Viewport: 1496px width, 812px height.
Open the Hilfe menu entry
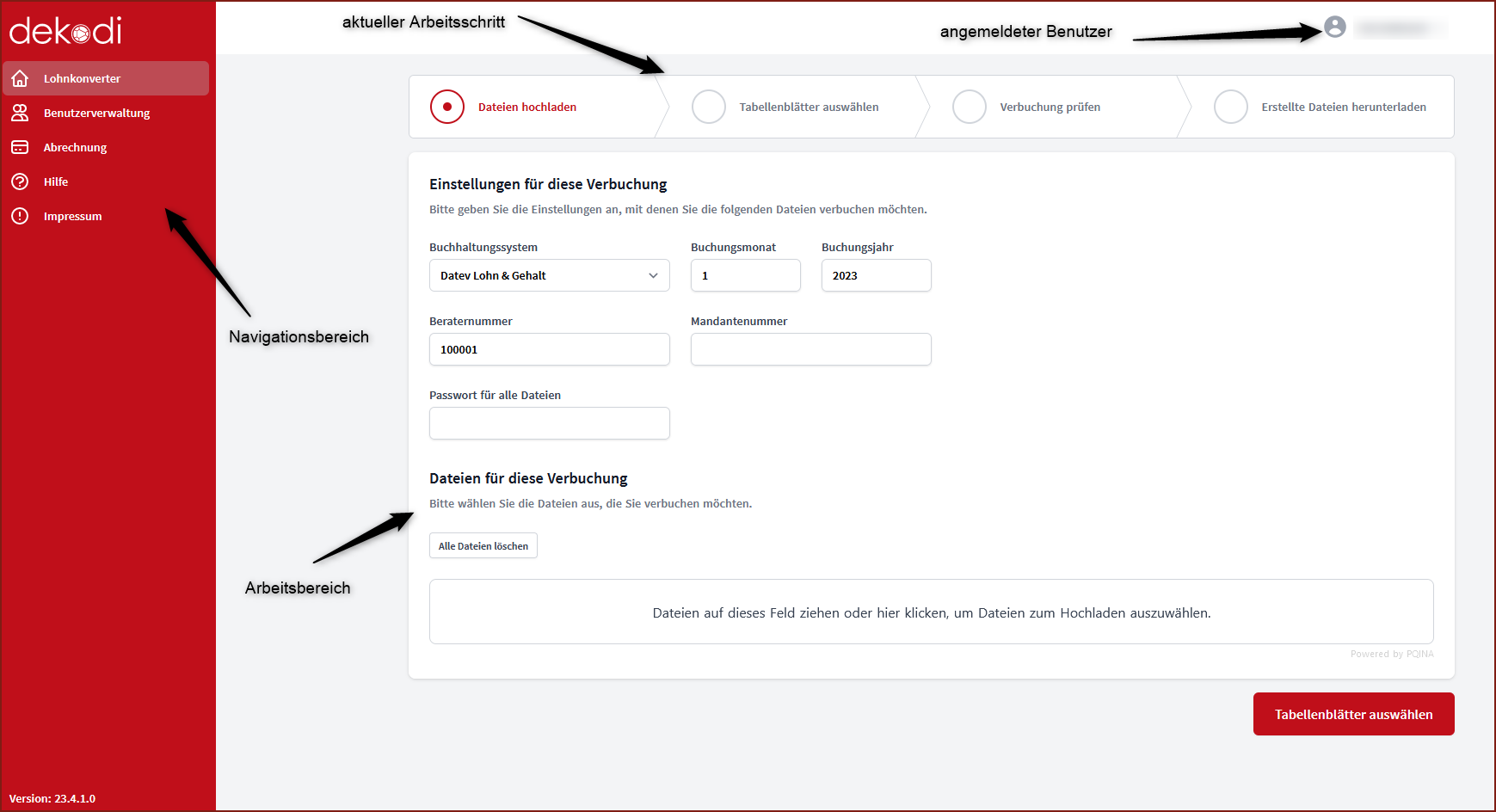106,181
